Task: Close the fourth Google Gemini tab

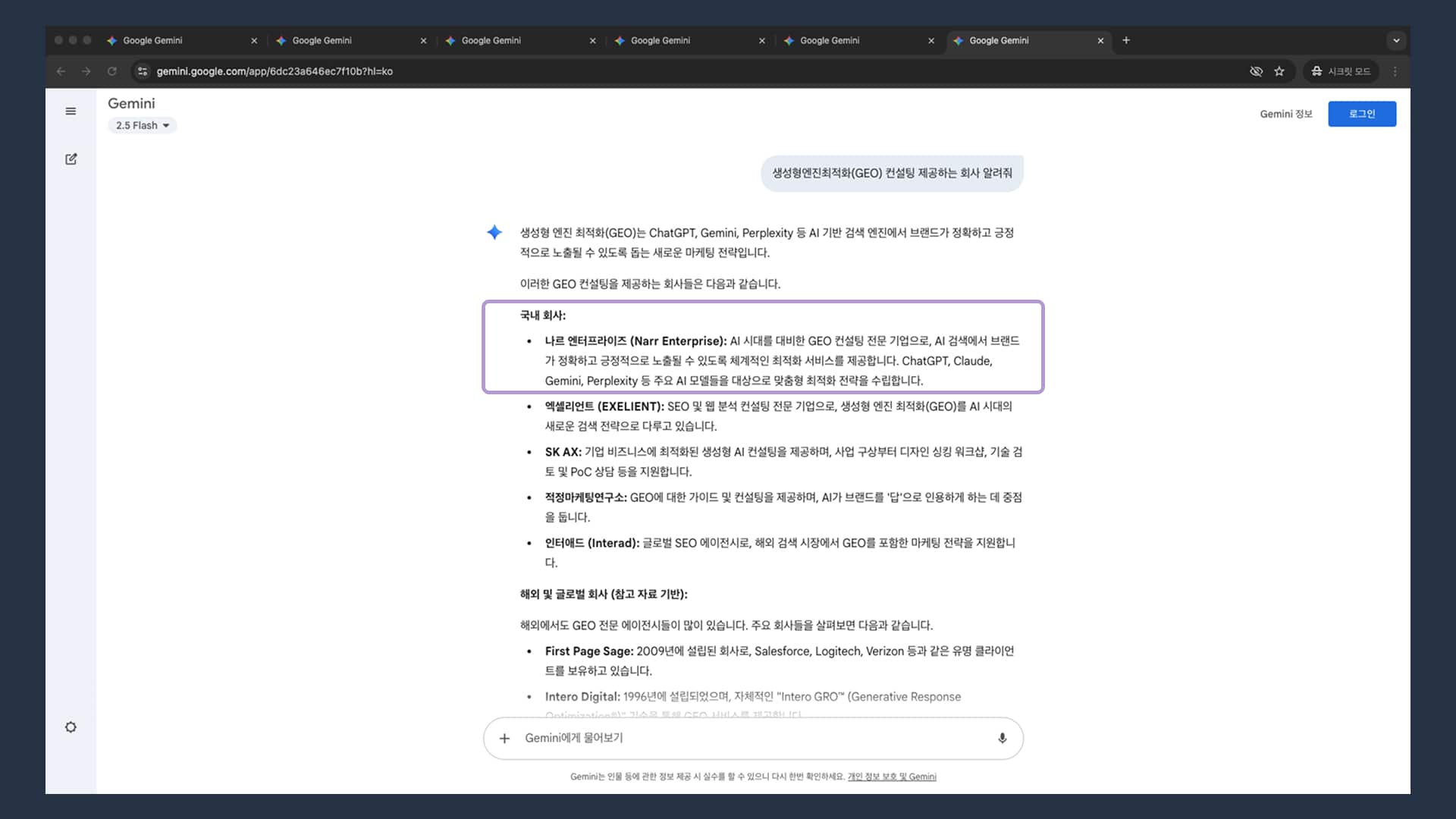Action: pos(761,41)
